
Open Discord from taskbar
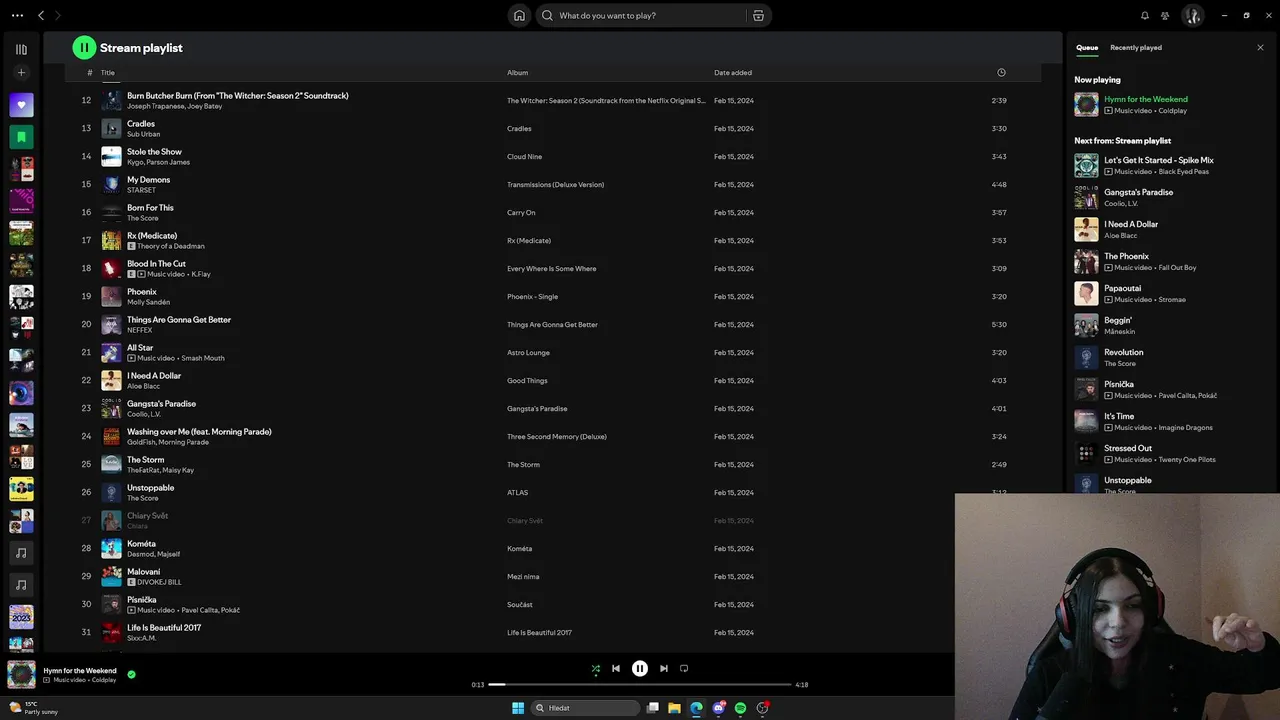(x=719, y=708)
